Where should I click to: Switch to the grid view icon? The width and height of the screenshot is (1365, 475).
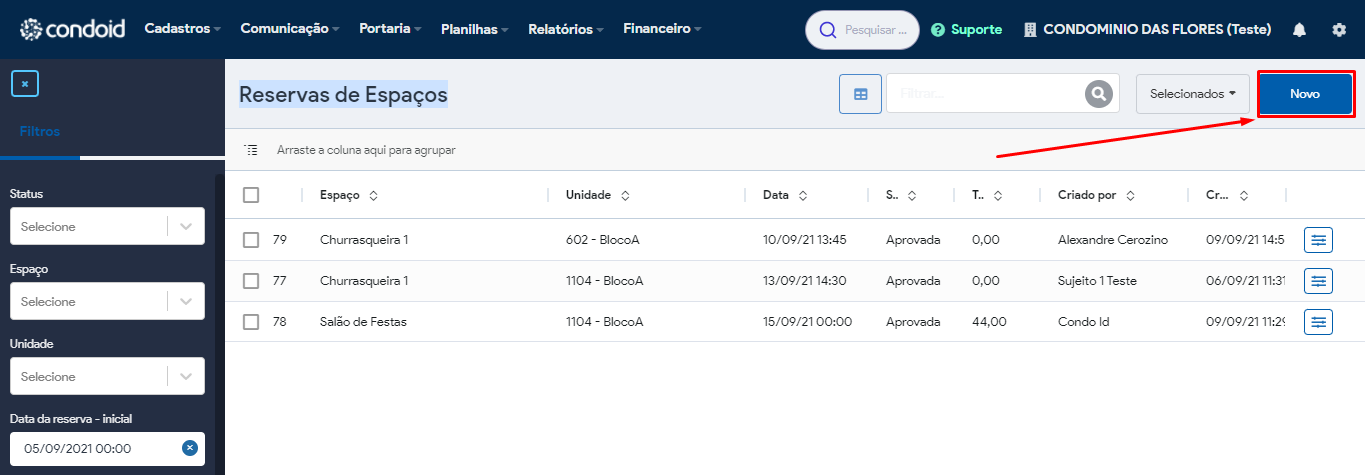[x=860, y=94]
